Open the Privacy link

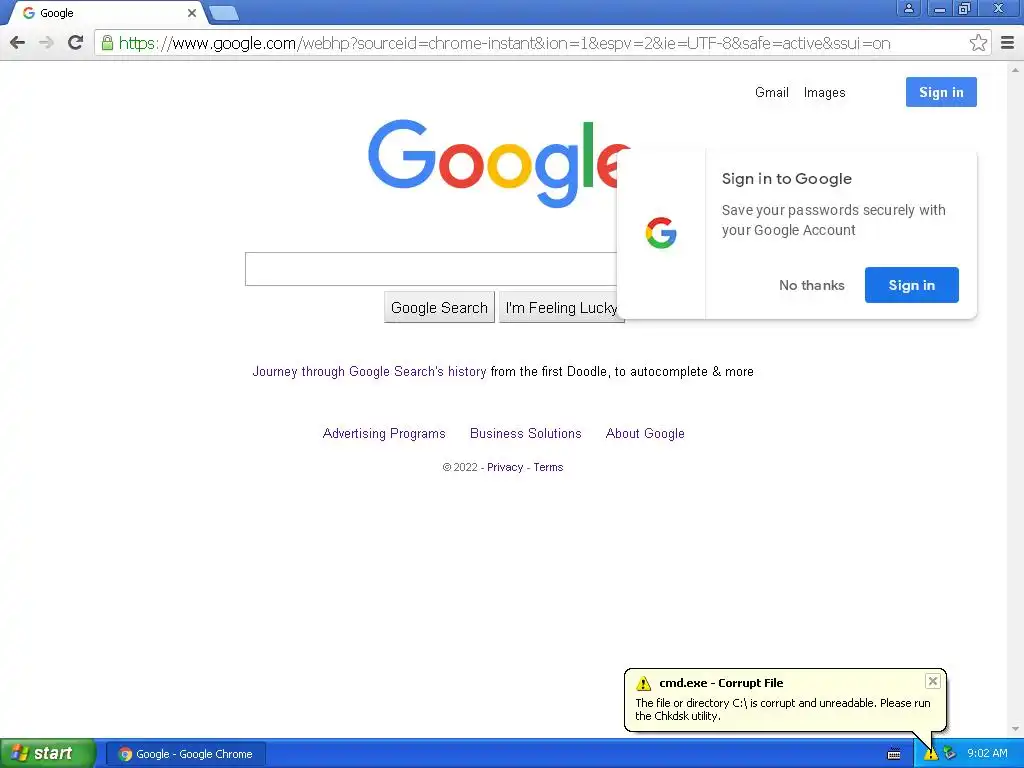click(505, 468)
